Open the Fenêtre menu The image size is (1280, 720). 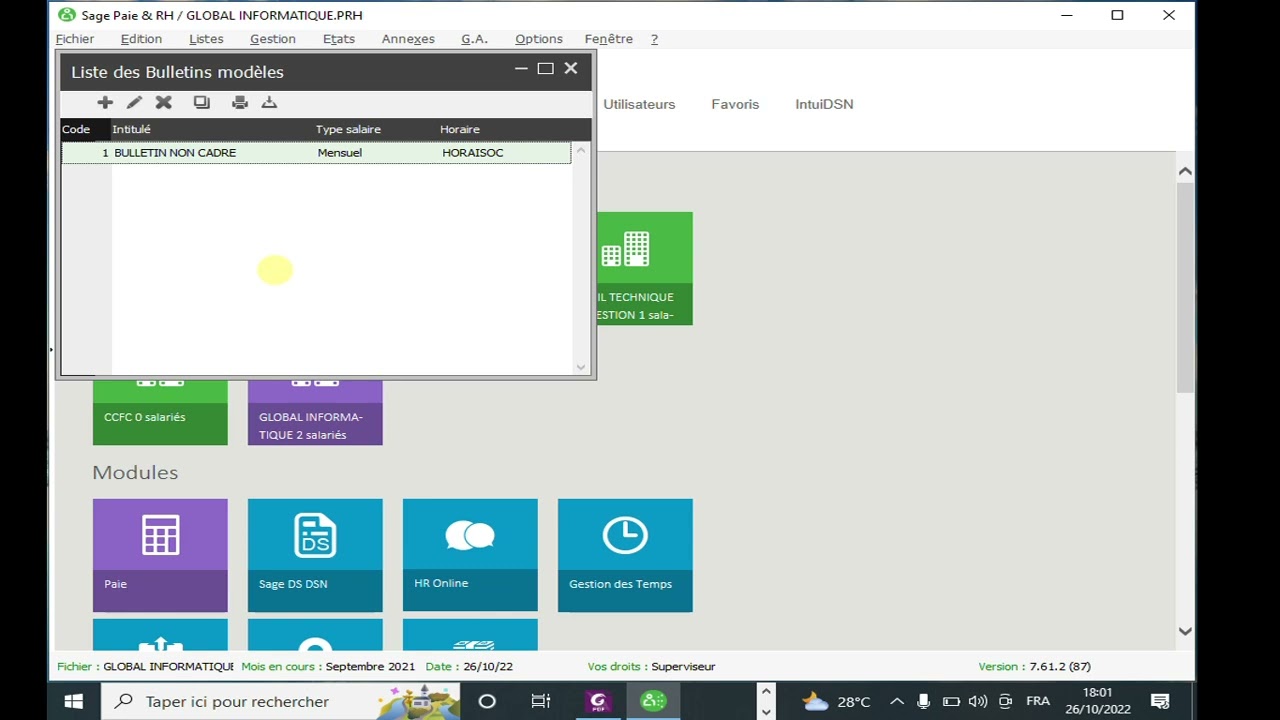pos(609,39)
